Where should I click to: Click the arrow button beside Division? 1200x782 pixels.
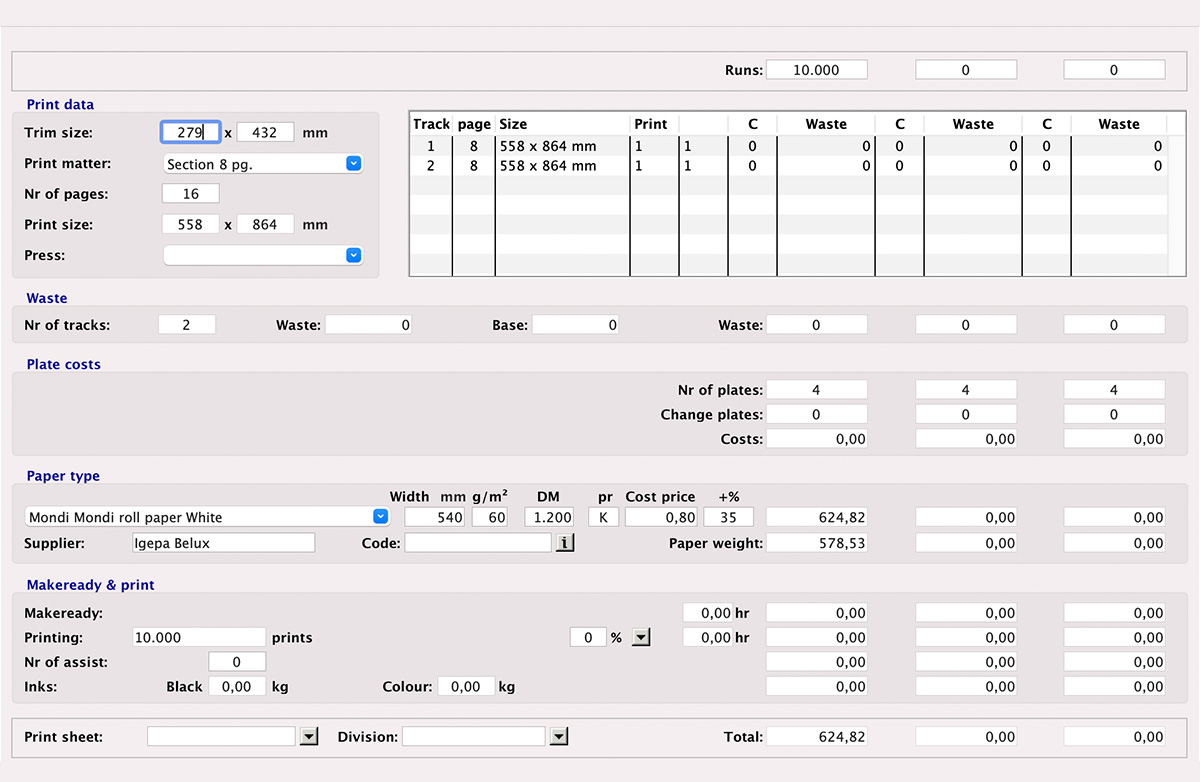coord(558,736)
